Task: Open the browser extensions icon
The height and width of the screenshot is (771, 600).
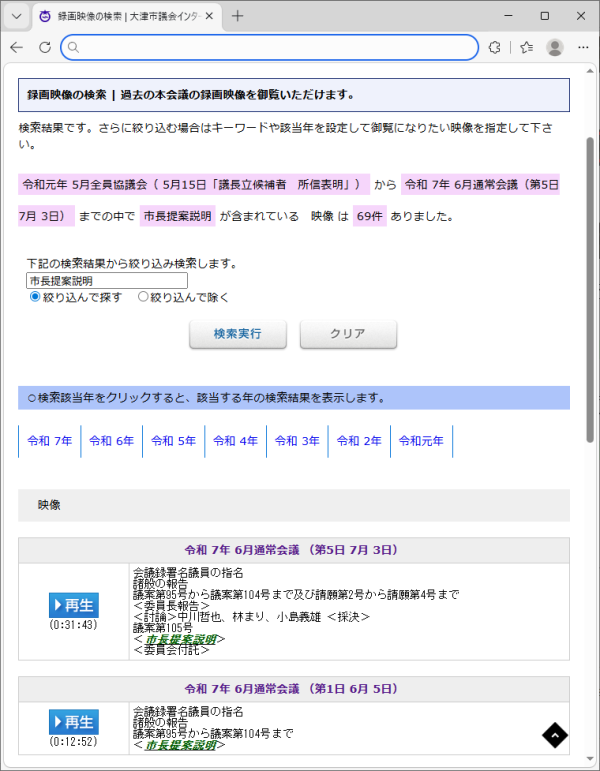Action: pos(495,48)
